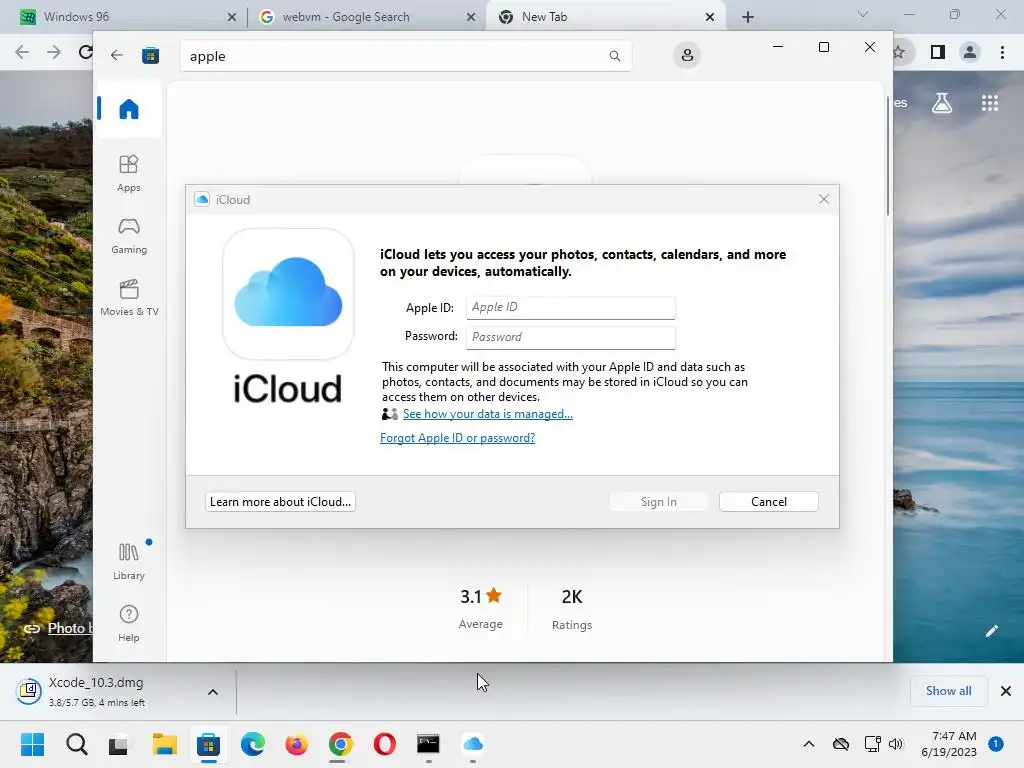Click the Apple ID input field

[571, 308]
